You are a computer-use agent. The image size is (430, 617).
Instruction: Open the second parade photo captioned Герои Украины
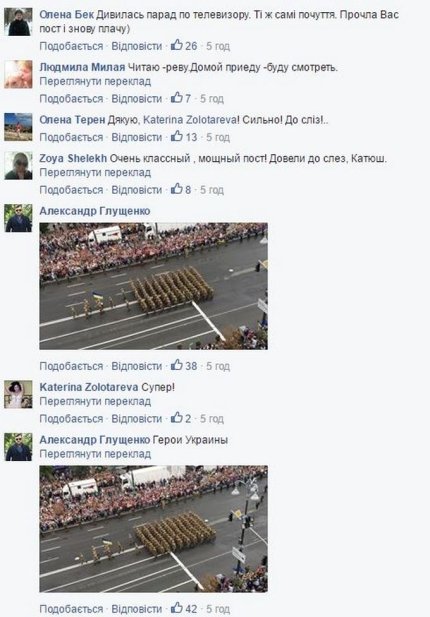pos(153,528)
